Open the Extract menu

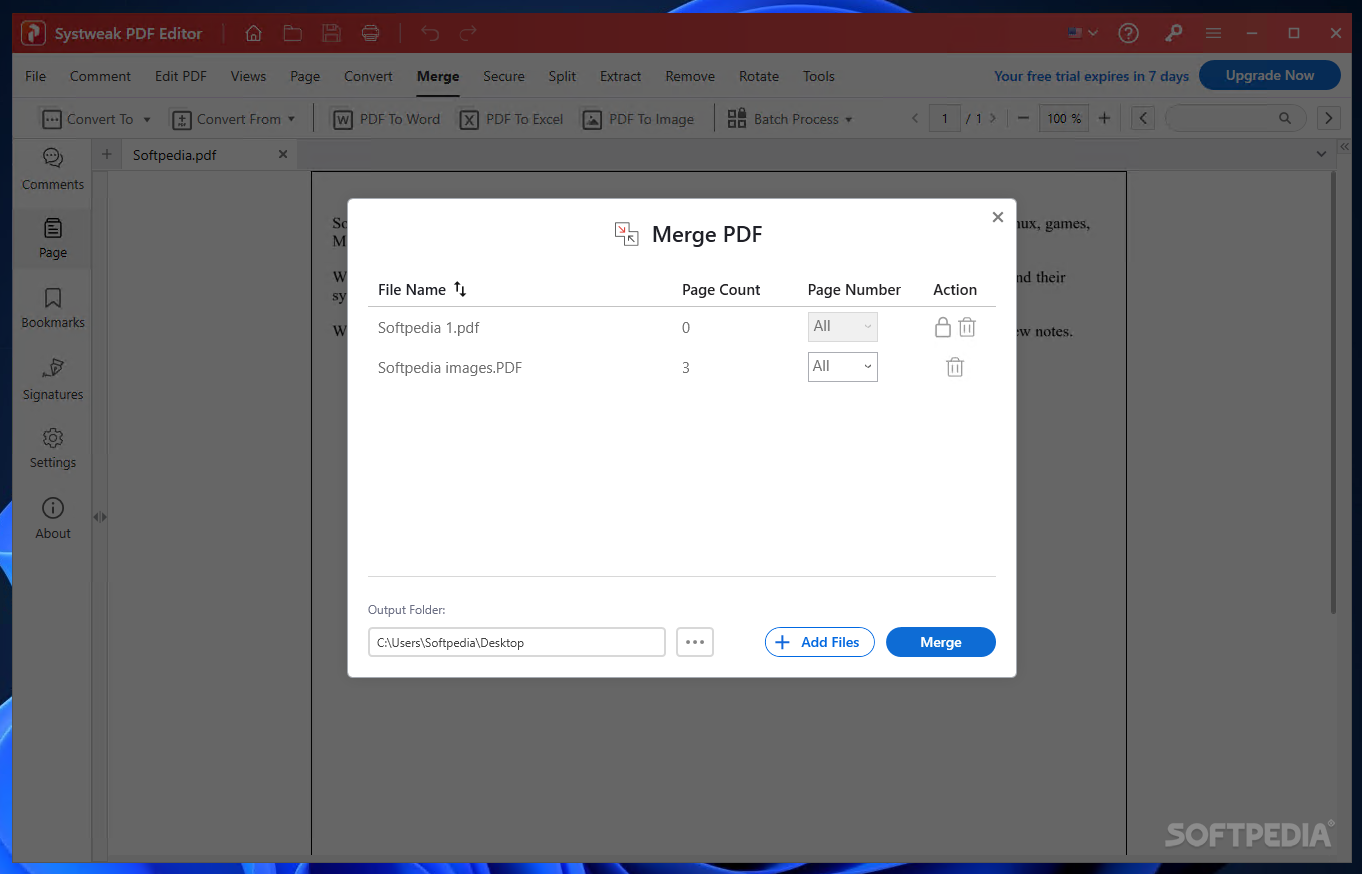coord(621,76)
